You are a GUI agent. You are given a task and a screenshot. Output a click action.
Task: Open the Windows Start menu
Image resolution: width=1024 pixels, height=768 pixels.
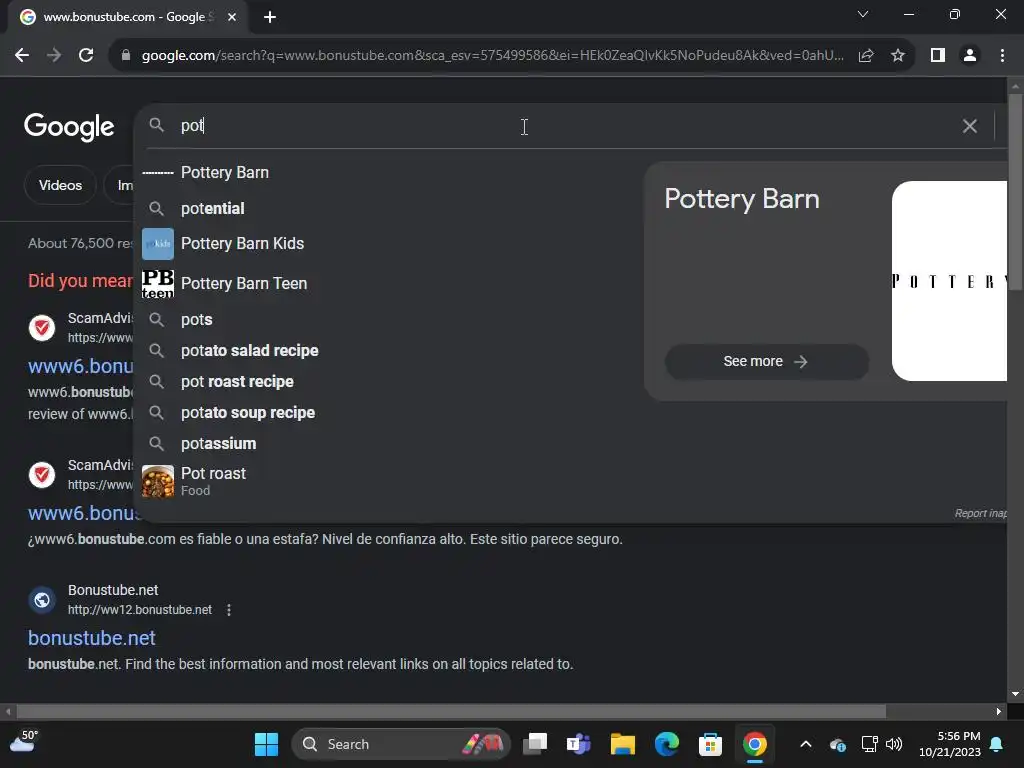(x=266, y=744)
